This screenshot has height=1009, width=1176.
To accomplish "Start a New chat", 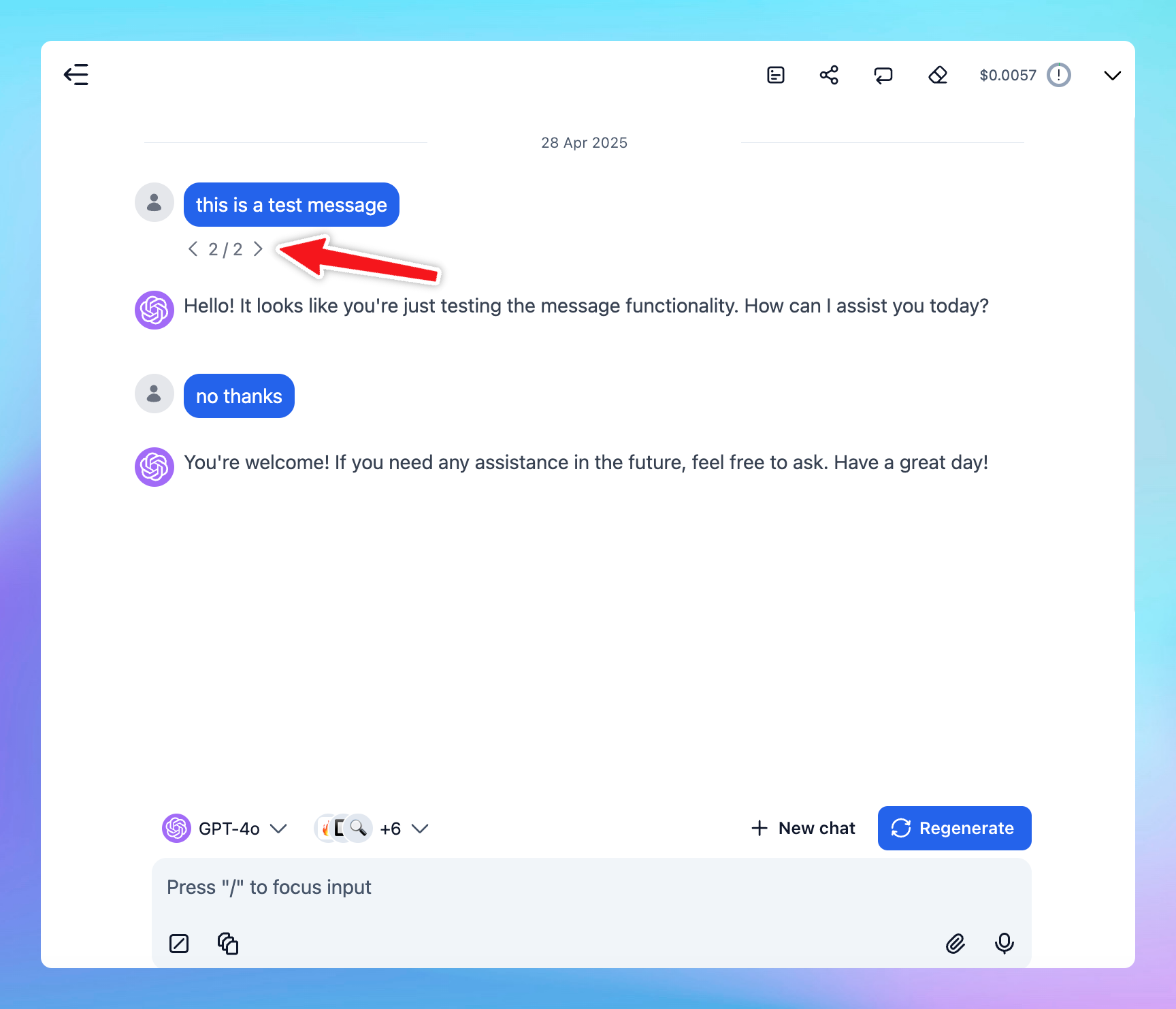I will [803, 829].
